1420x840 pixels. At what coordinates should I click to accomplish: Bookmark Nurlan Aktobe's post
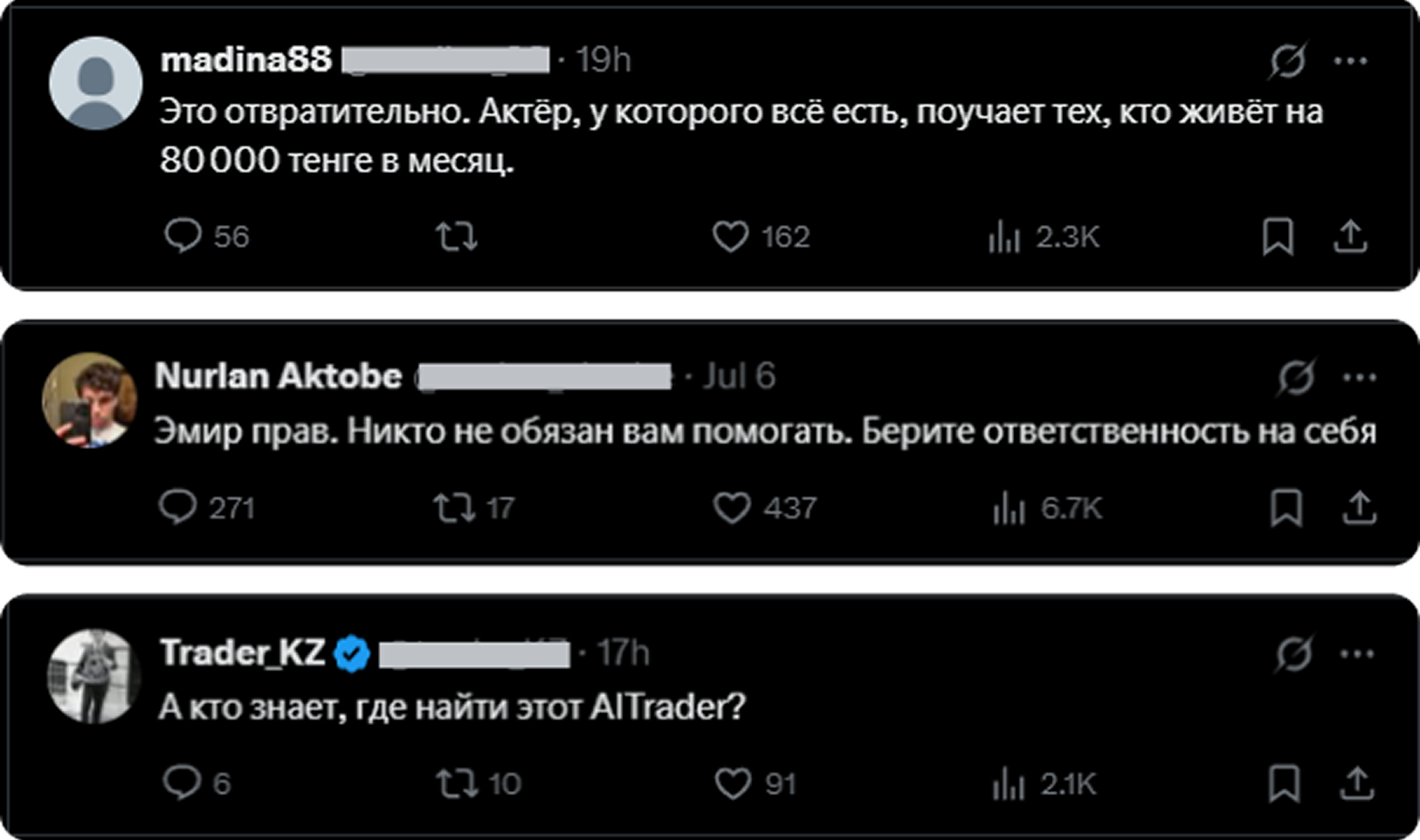[1286, 508]
